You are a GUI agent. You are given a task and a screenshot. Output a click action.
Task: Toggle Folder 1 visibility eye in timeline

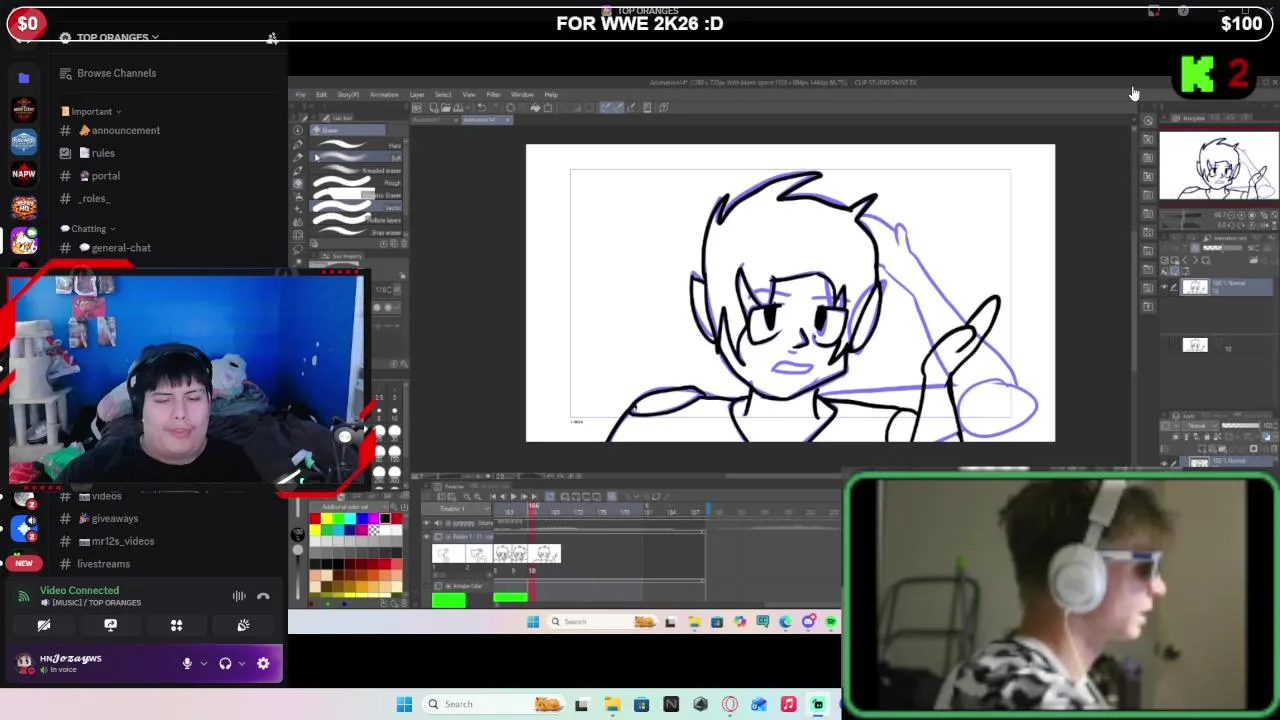(x=427, y=536)
